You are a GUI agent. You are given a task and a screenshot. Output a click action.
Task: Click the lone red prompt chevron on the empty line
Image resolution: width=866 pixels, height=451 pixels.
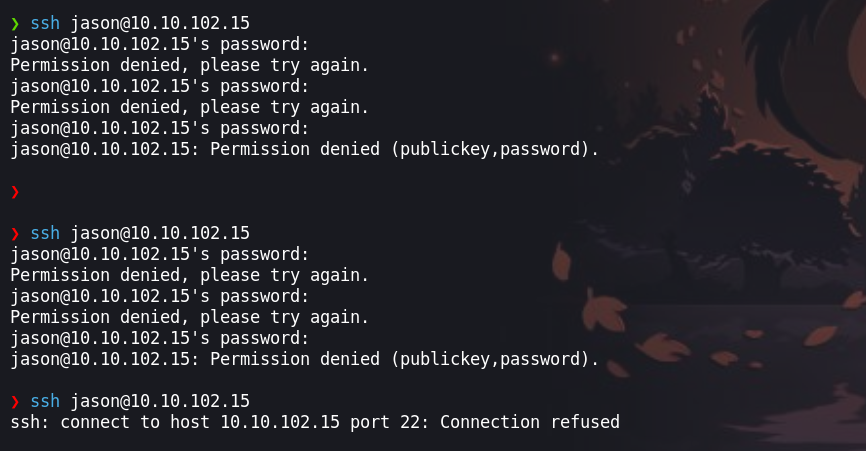coord(15,191)
